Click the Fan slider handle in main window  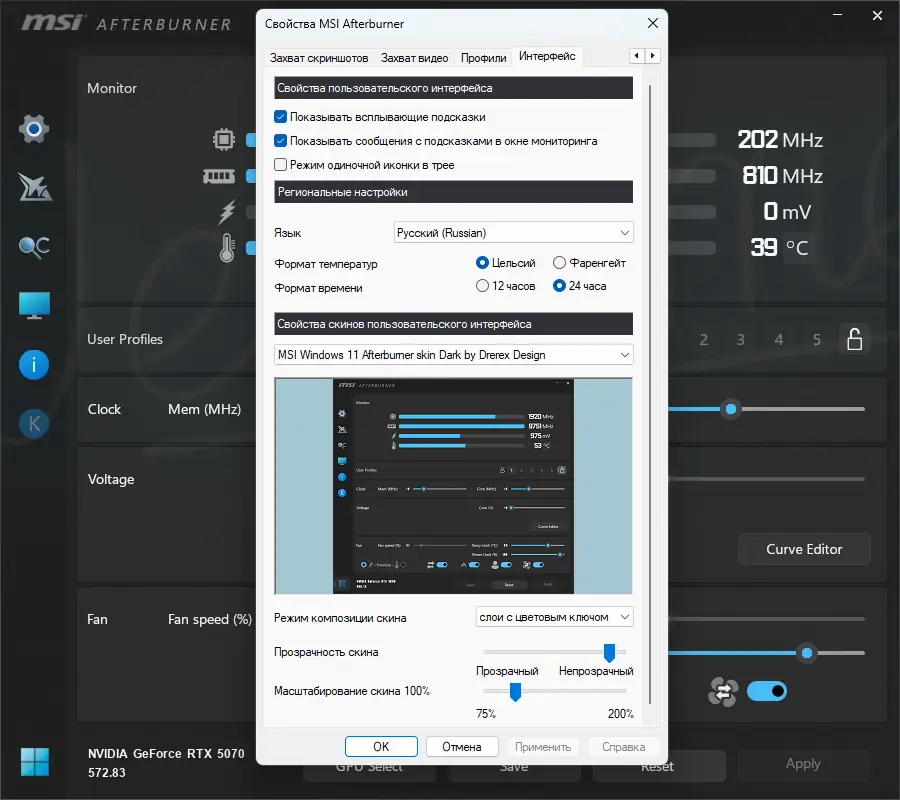[807, 653]
